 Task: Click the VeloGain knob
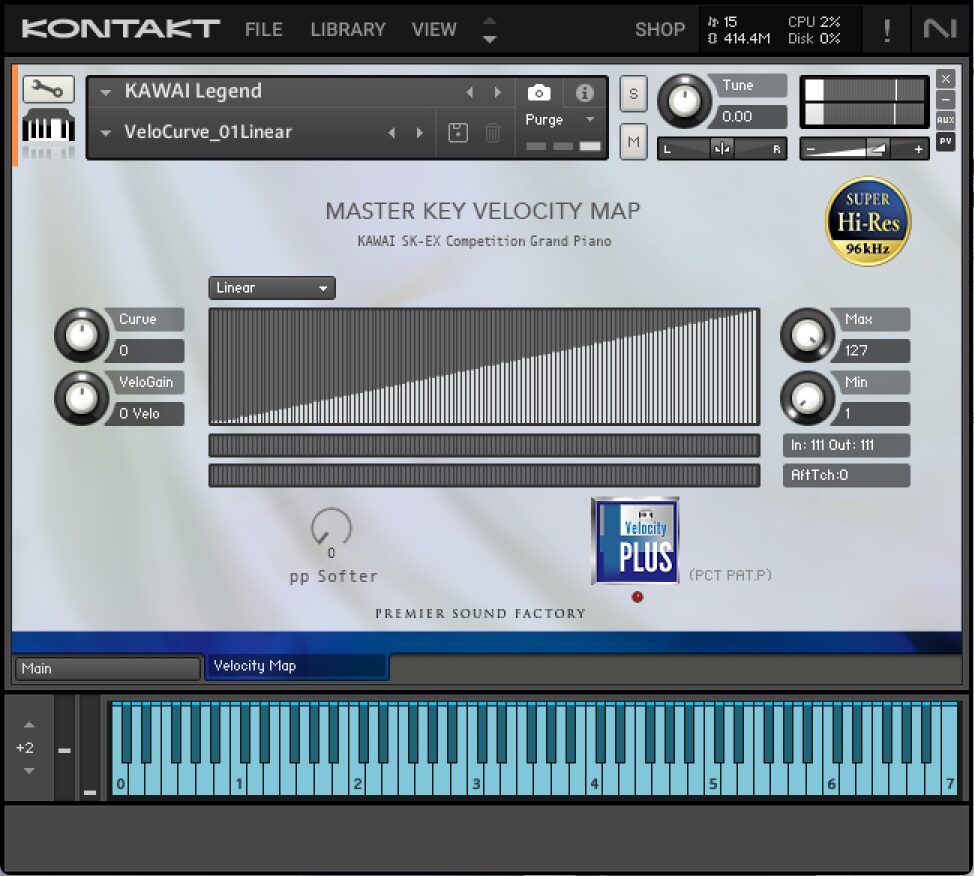(81, 398)
